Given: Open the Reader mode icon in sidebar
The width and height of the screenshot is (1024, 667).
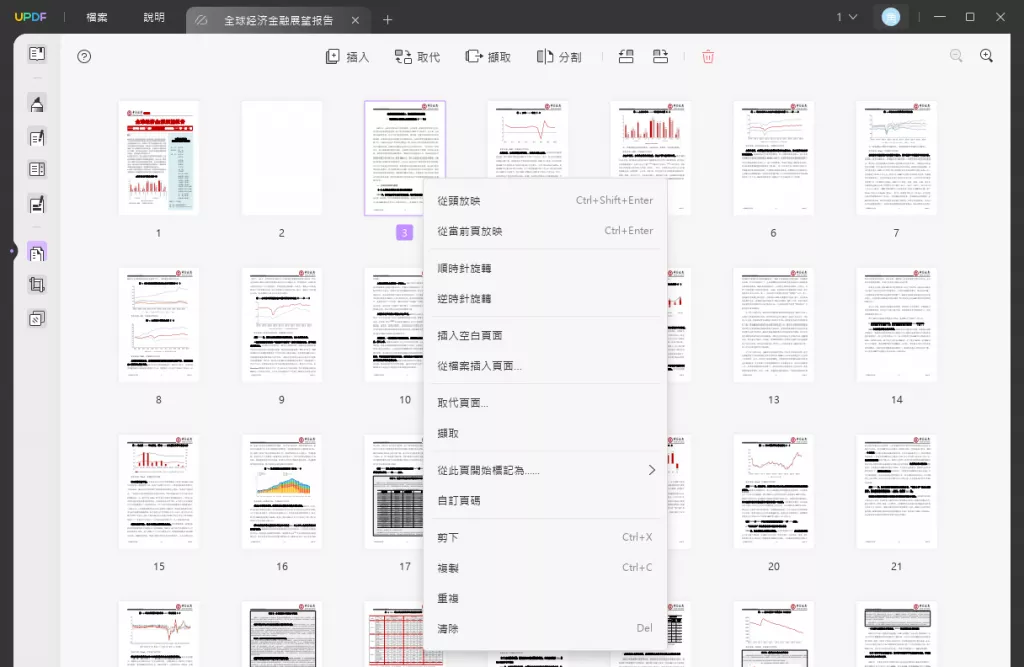Looking at the screenshot, I should click(37, 54).
